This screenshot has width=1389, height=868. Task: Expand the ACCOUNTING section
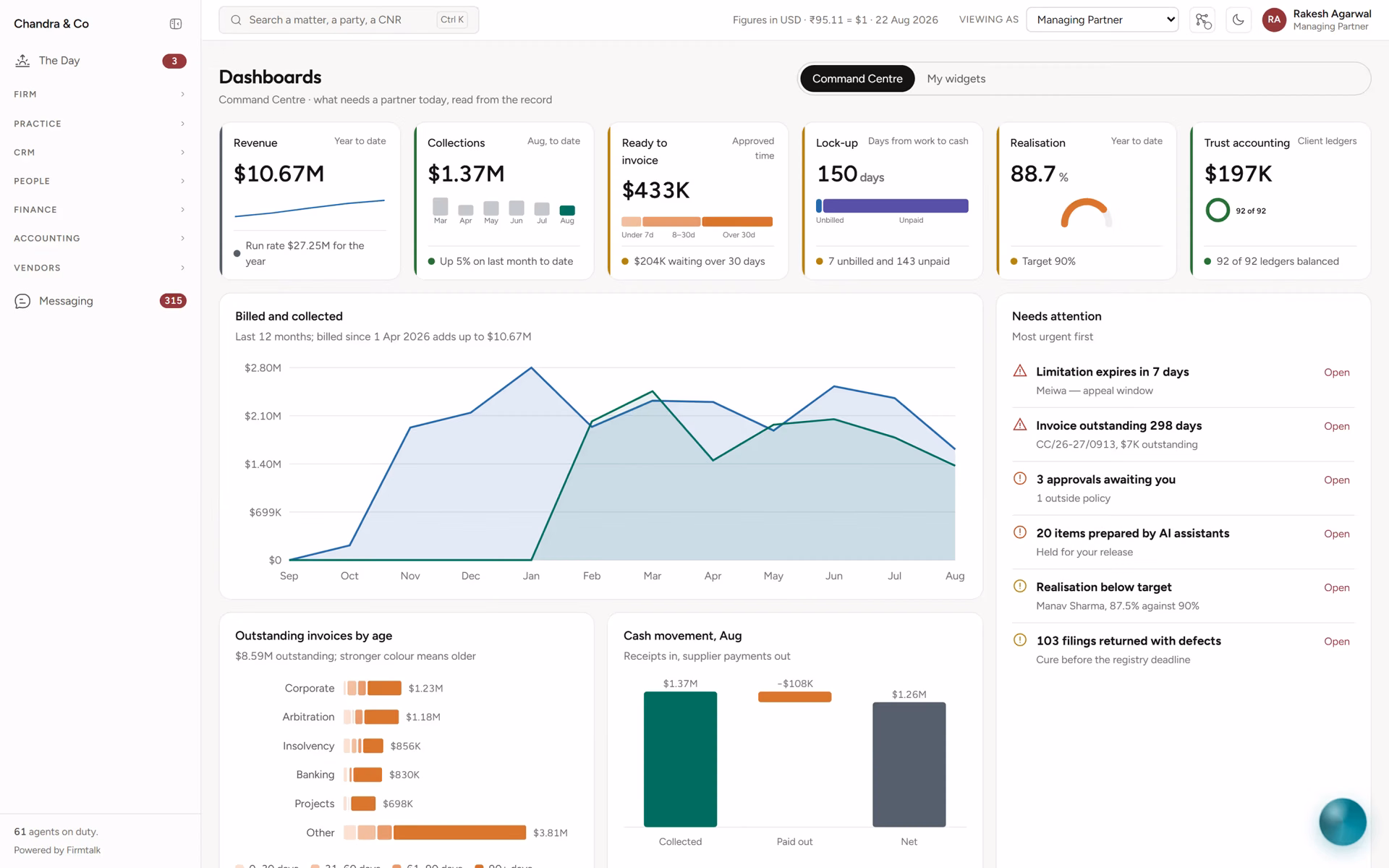coord(100,238)
